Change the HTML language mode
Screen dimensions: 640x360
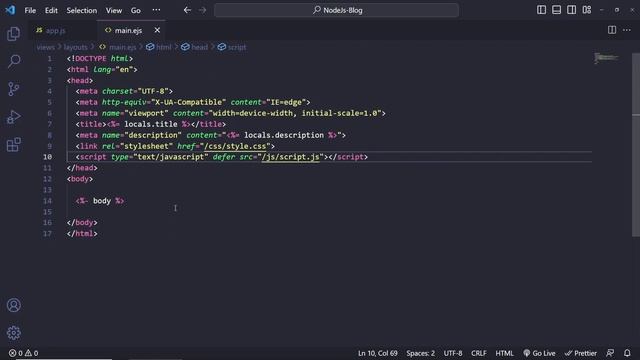504,353
